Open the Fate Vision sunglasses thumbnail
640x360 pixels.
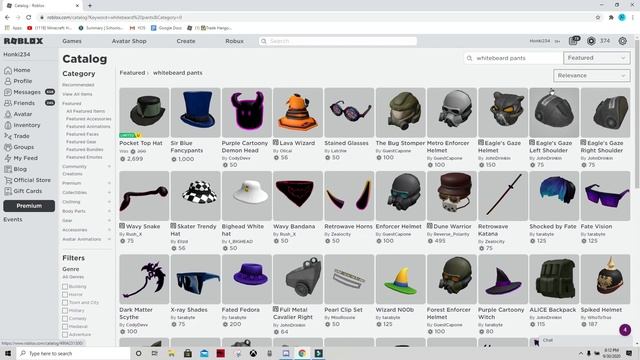tap(605, 196)
